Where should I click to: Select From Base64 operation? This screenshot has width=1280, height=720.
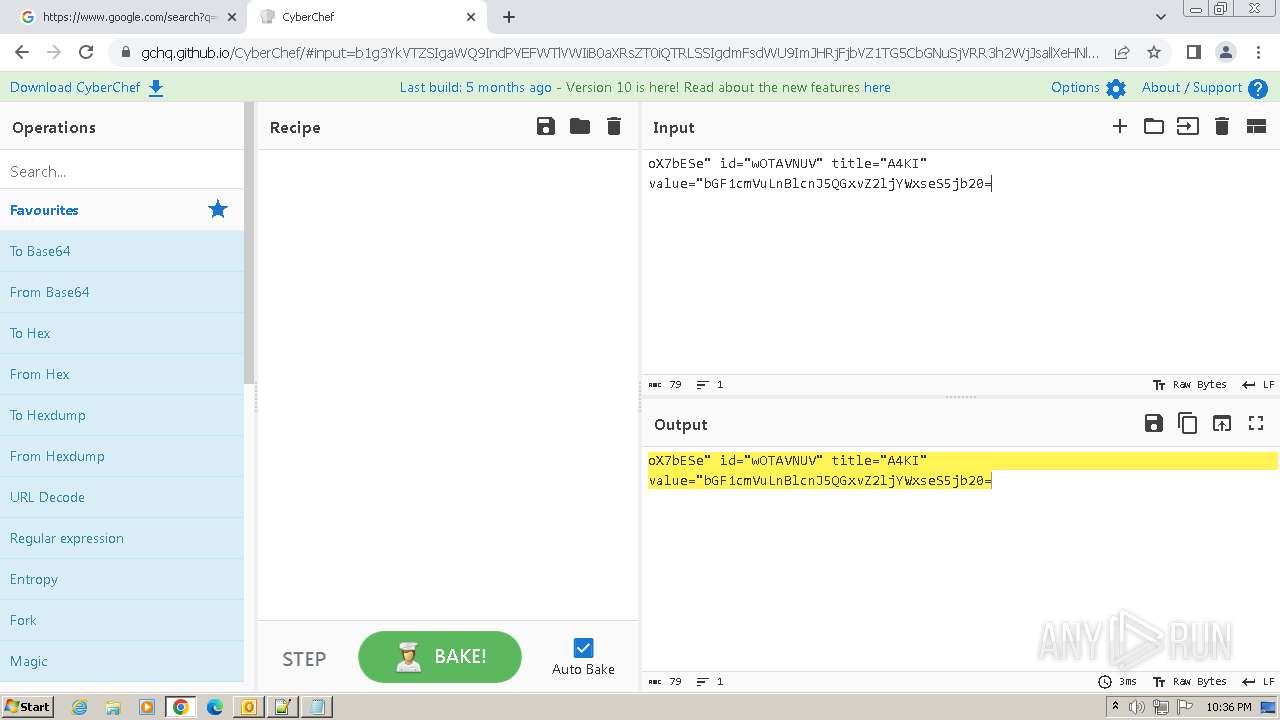click(122, 292)
